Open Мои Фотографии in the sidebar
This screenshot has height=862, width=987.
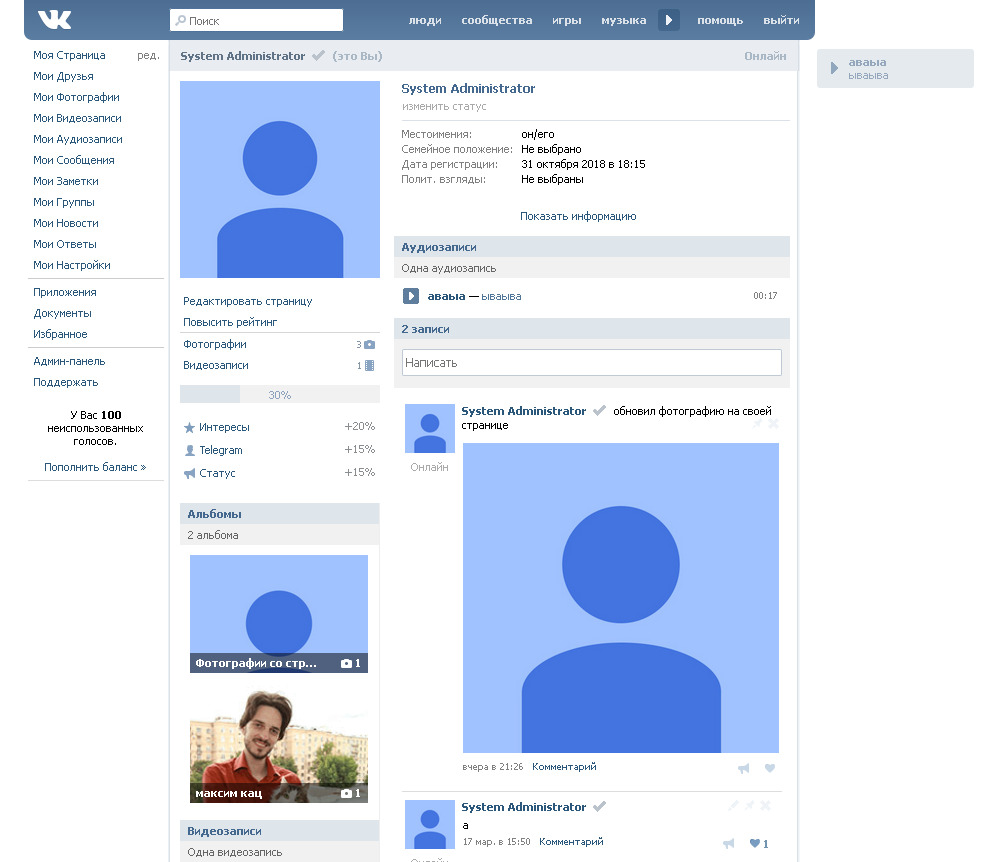coord(76,97)
